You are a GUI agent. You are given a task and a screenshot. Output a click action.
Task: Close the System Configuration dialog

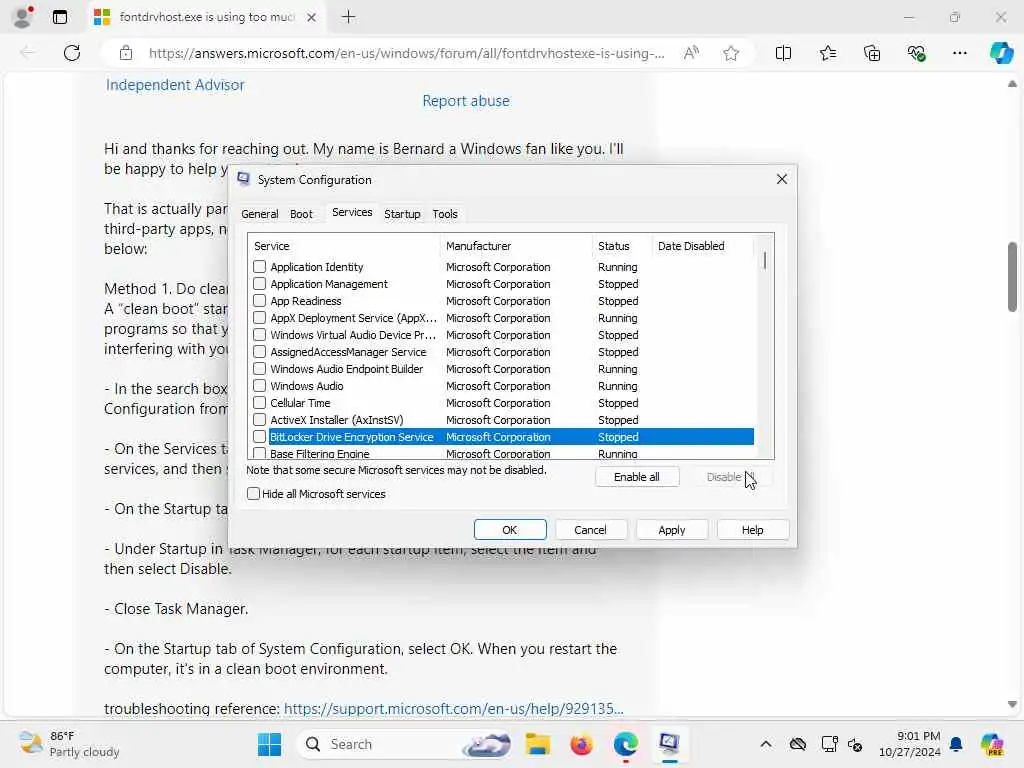(781, 179)
